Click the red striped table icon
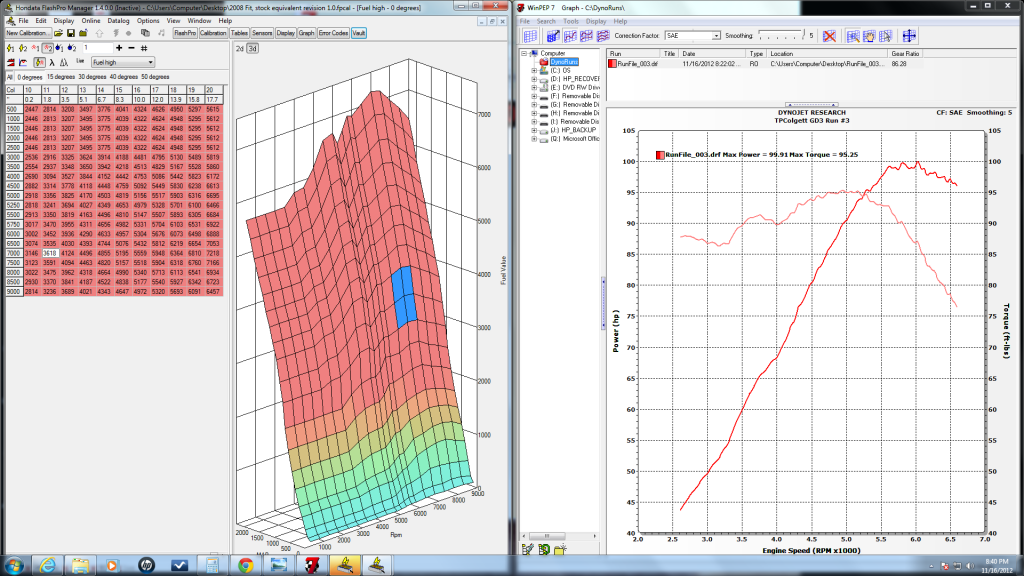 click(10, 63)
